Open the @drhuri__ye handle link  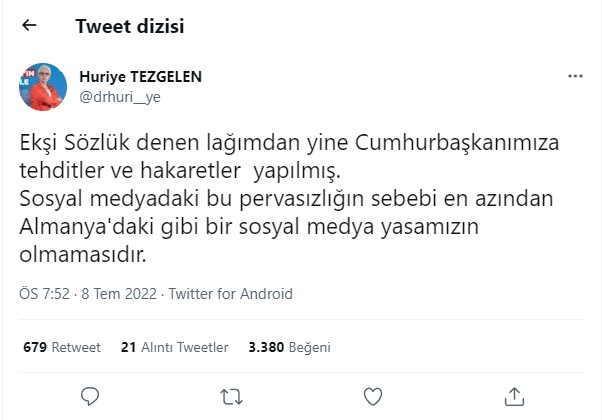click(x=119, y=96)
